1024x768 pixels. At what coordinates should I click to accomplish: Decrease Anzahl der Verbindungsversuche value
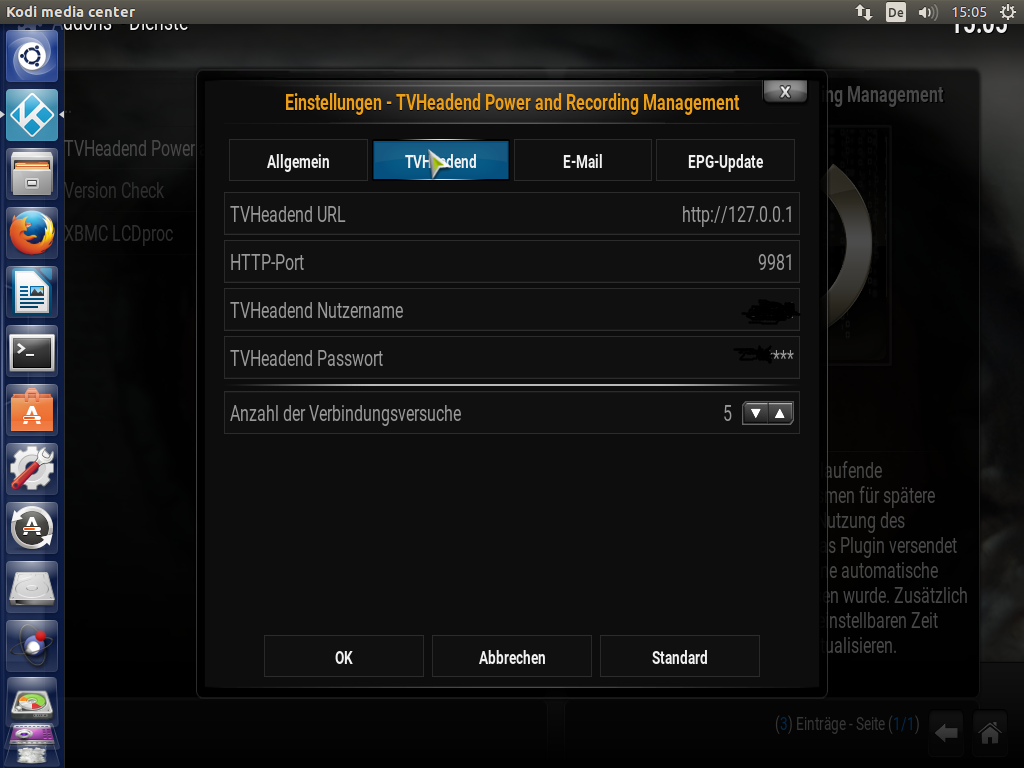(x=756, y=413)
